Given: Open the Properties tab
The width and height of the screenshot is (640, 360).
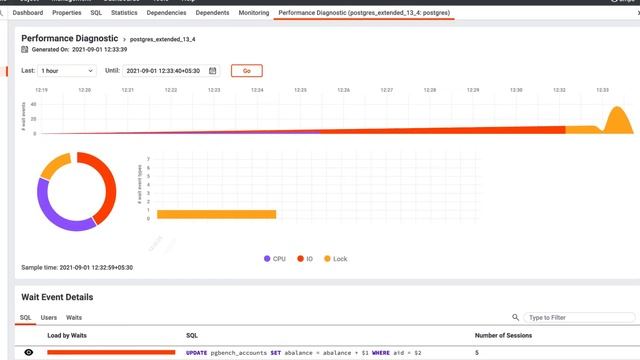Looking at the screenshot, I should pos(67,13).
